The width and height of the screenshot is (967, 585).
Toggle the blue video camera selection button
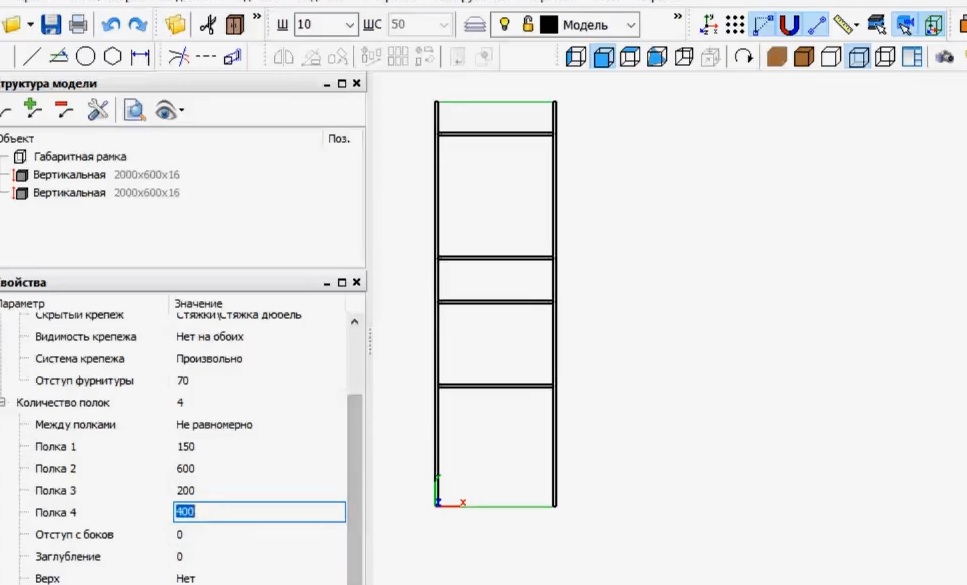(x=906, y=25)
